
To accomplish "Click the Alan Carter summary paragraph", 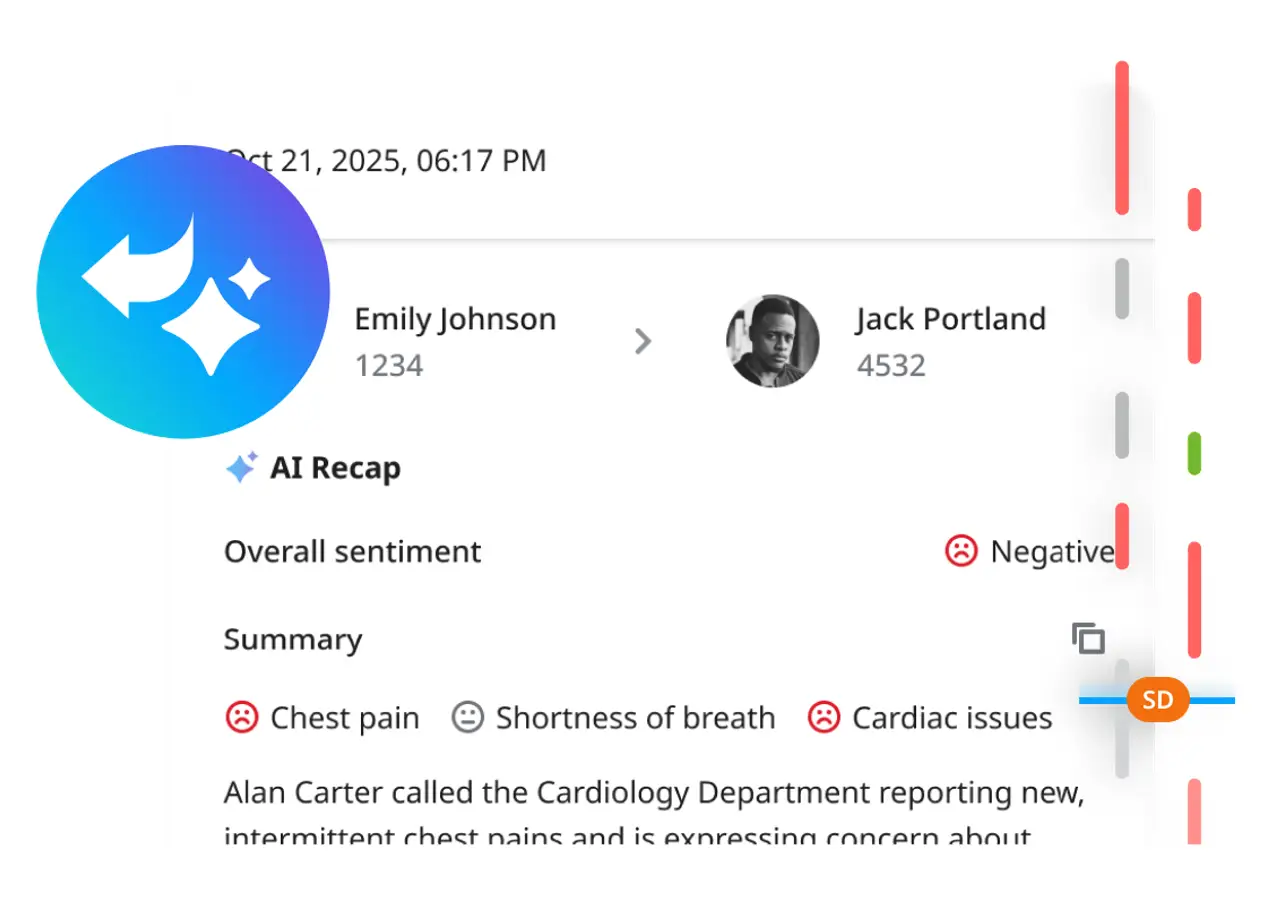I will pyautogui.click(x=654, y=795).
